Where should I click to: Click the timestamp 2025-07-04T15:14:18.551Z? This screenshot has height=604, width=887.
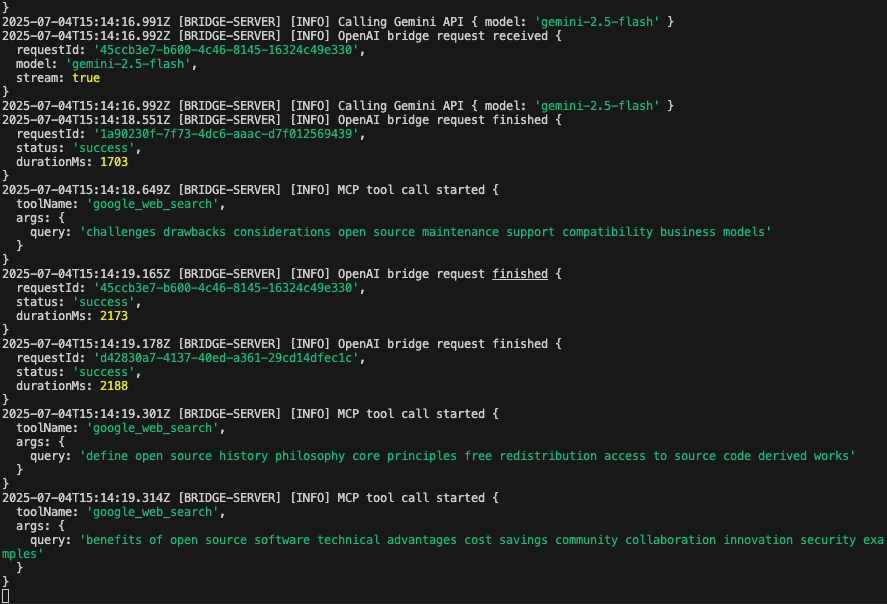[x=86, y=119]
